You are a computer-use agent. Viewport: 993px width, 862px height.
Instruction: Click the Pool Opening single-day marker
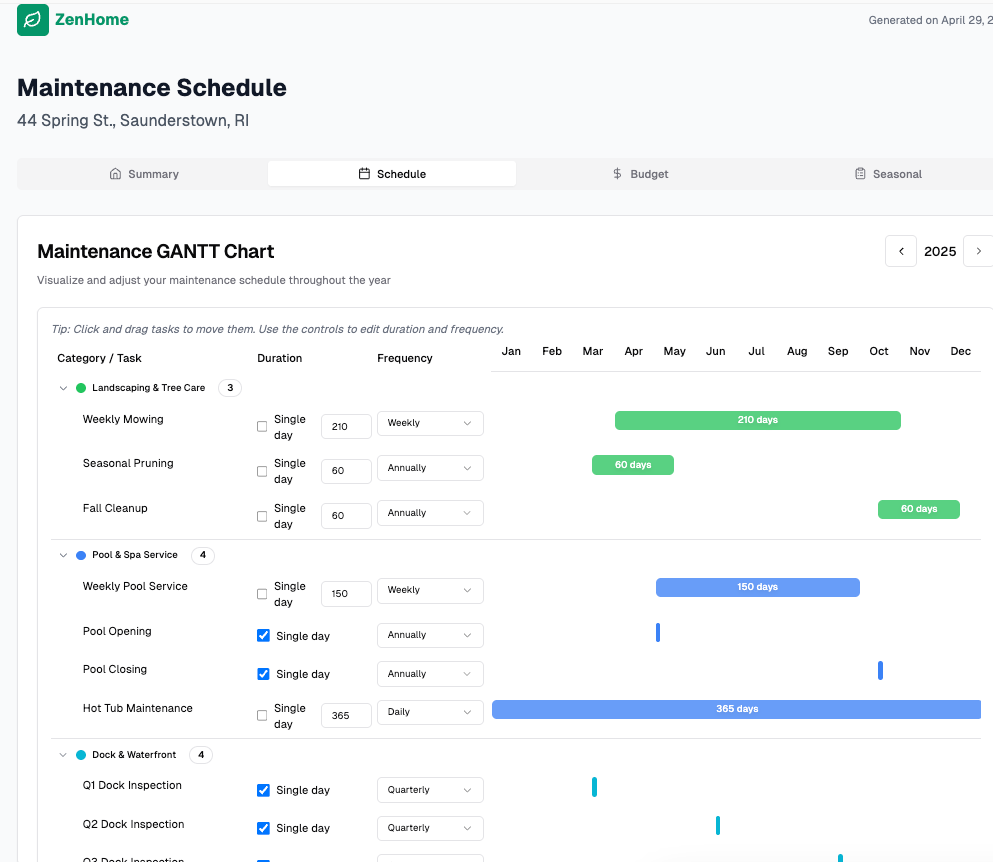tap(658, 632)
